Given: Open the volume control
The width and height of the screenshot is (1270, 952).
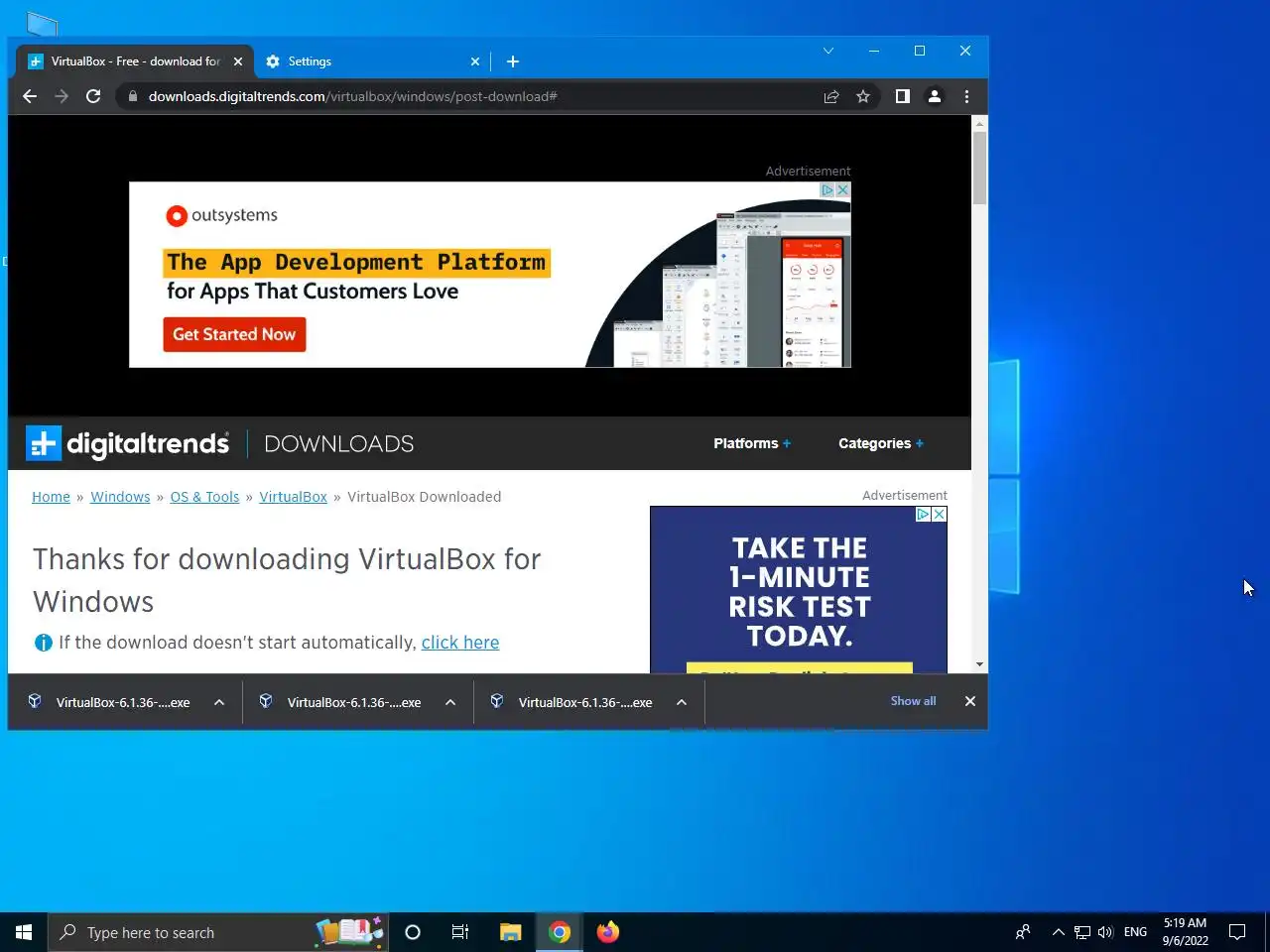Looking at the screenshot, I should pos(1105,932).
